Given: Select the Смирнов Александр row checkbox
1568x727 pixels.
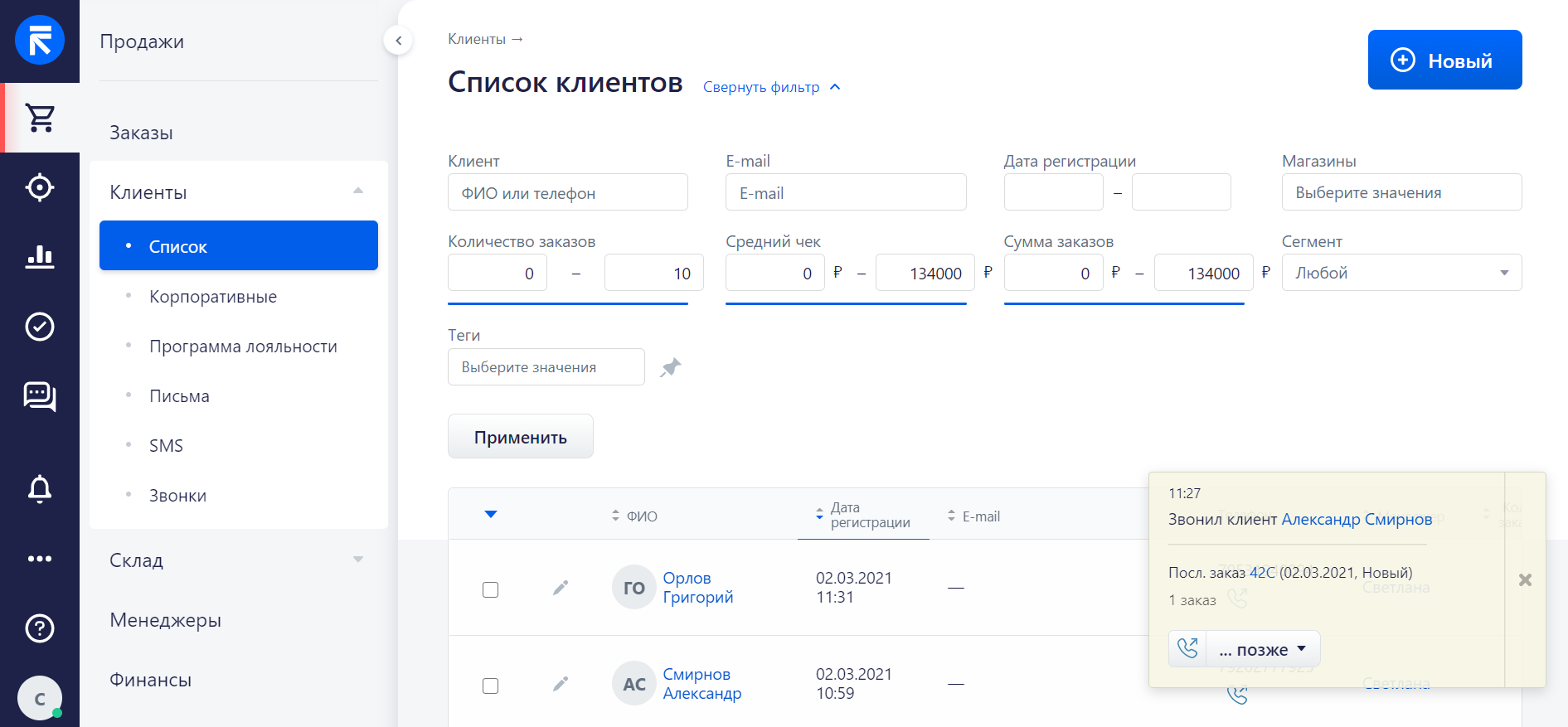Looking at the screenshot, I should pyautogui.click(x=491, y=686).
